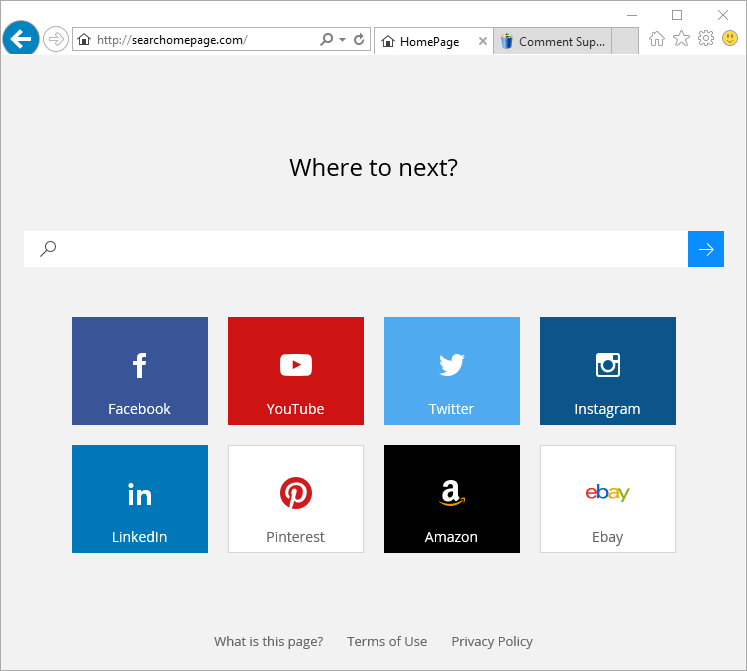
Task: Minimize the browser window
Action: [x=632, y=15]
